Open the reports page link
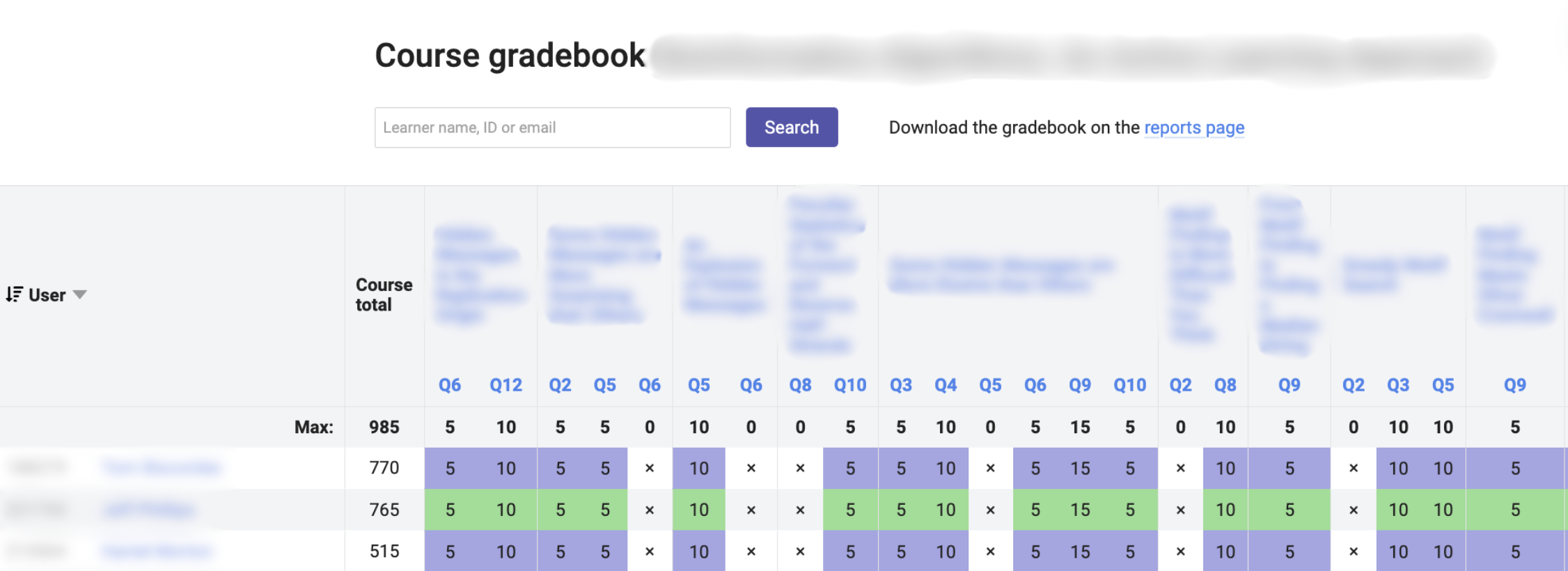Screen dimensions: 1568x571 coord(1193,127)
